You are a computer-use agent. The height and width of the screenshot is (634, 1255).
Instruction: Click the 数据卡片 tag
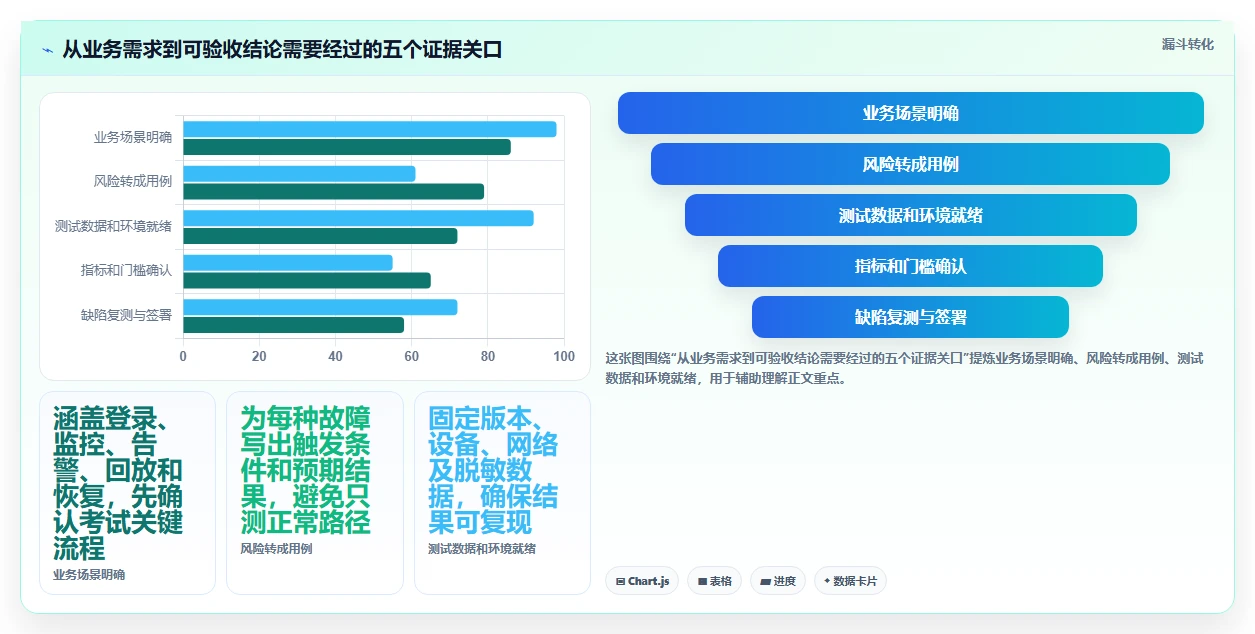point(850,581)
